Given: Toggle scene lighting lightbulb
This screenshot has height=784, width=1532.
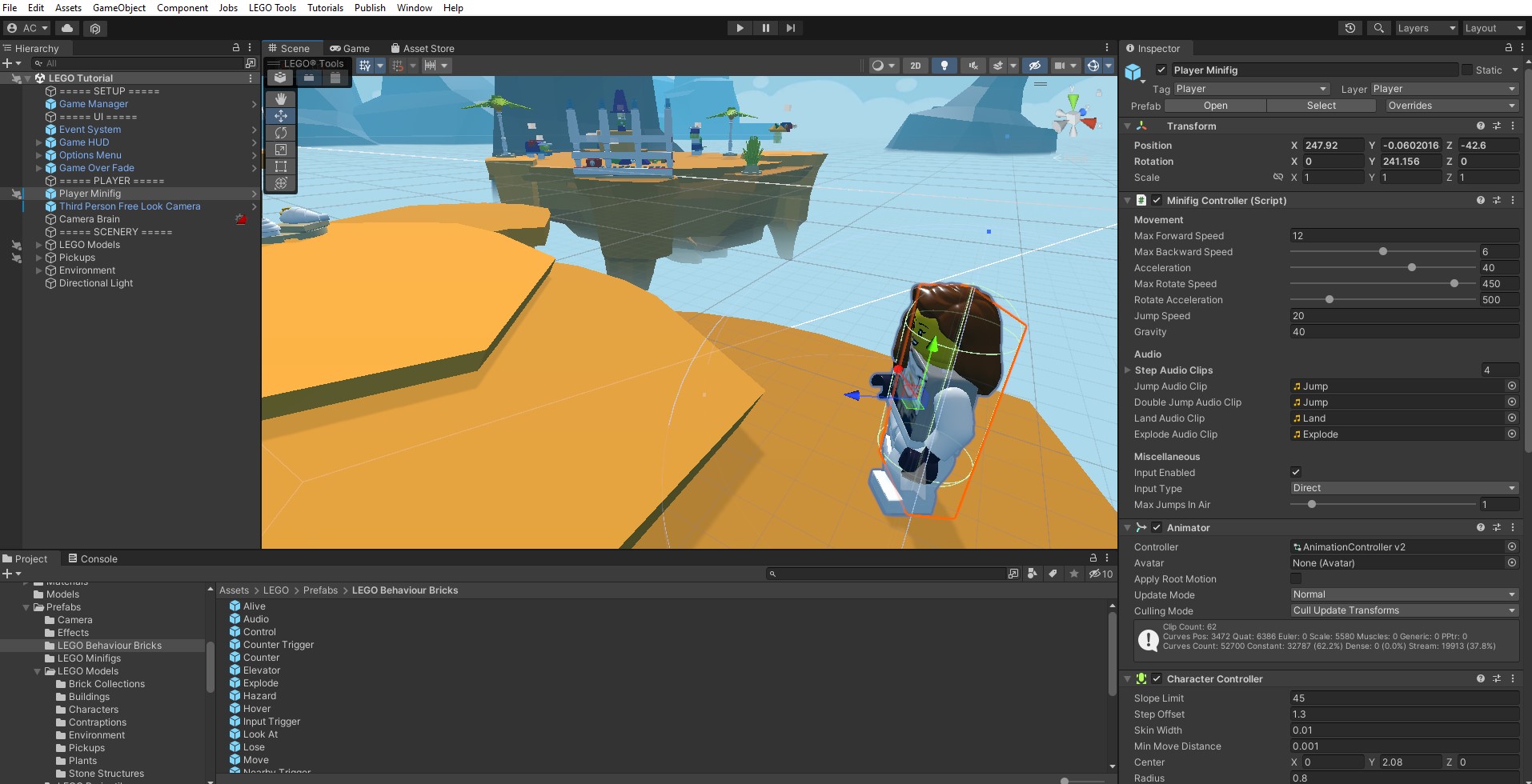Looking at the screenshot, I should (x=944, y=66).
